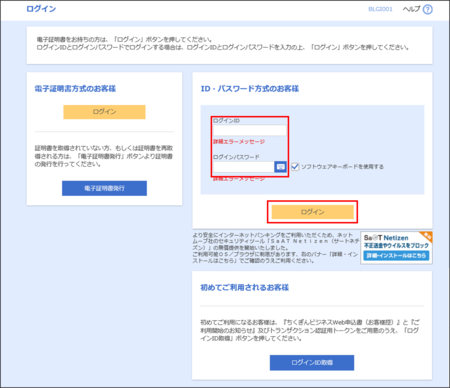The width and height of the screenshot is (450, 388).
Task: Click the ログインID取得 button
Action: pyautogui.click(x=312, y=363)
